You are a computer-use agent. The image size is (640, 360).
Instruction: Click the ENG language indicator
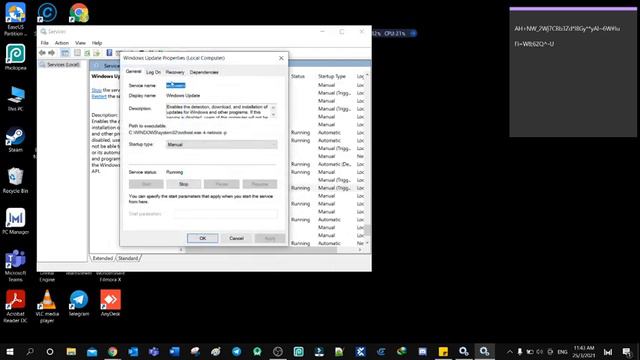pos(562,351)
